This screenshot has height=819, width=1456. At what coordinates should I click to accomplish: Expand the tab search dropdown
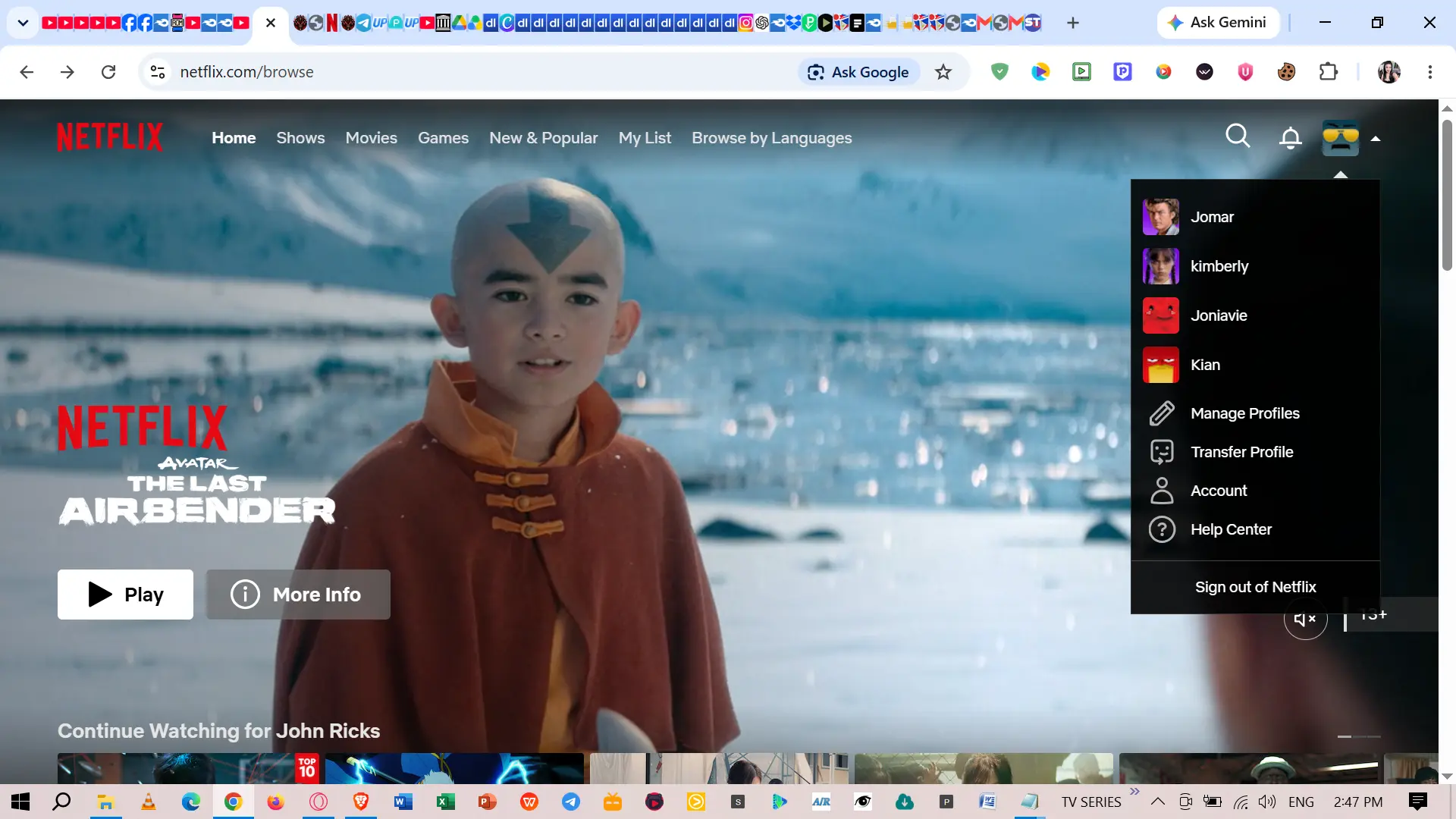point(23,23)
